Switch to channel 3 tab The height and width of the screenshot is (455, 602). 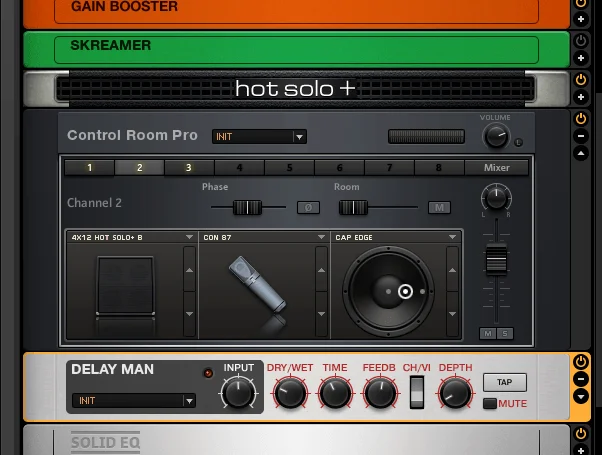pos(189,168)
